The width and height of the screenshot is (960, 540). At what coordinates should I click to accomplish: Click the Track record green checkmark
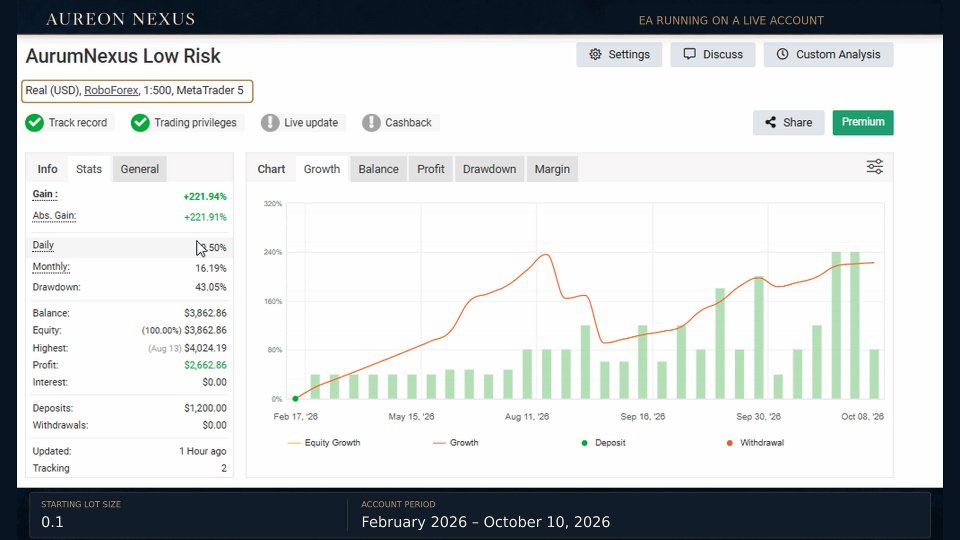(34, 122)
